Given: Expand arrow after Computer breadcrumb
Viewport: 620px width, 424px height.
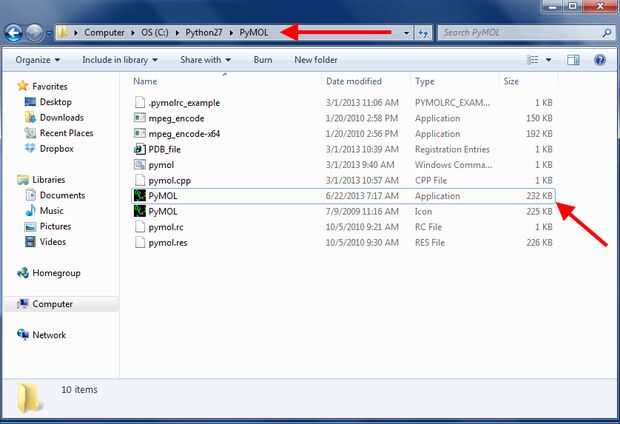Looking at the screenshot, I should 133,33.
